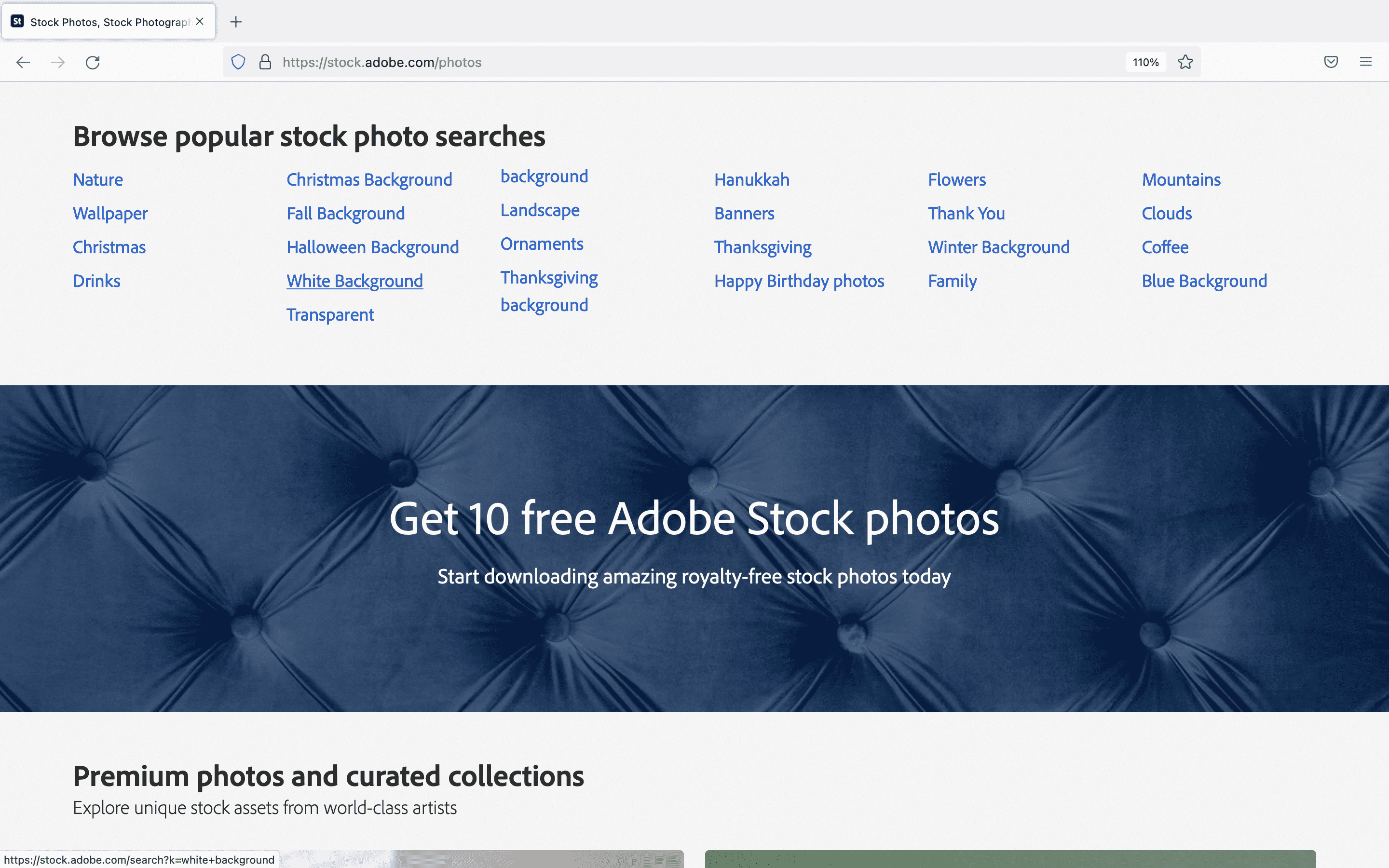Open the Winter Background link
Image resolution: width=1389 pixels, height=868 pixels.
click(999, 247)
